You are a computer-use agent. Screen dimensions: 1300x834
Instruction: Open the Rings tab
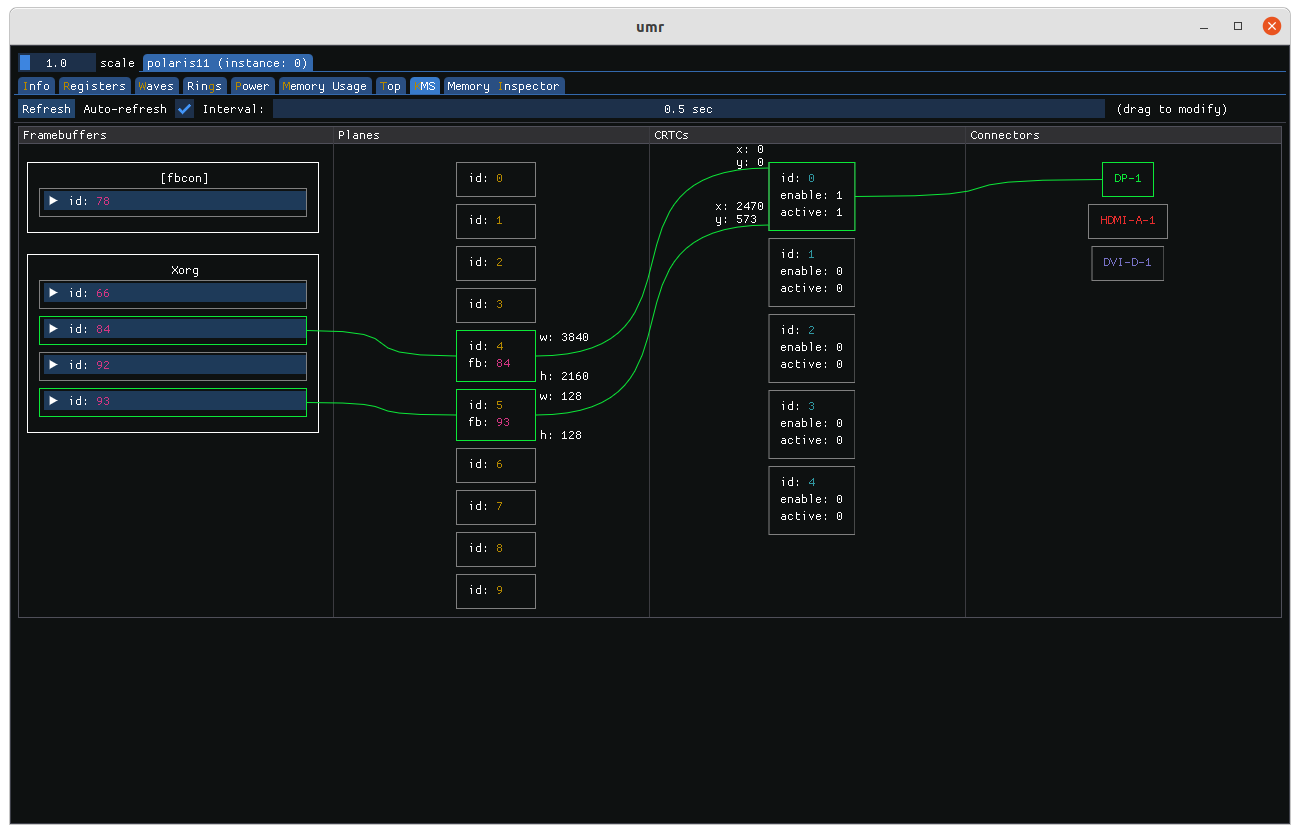(205, 86)
